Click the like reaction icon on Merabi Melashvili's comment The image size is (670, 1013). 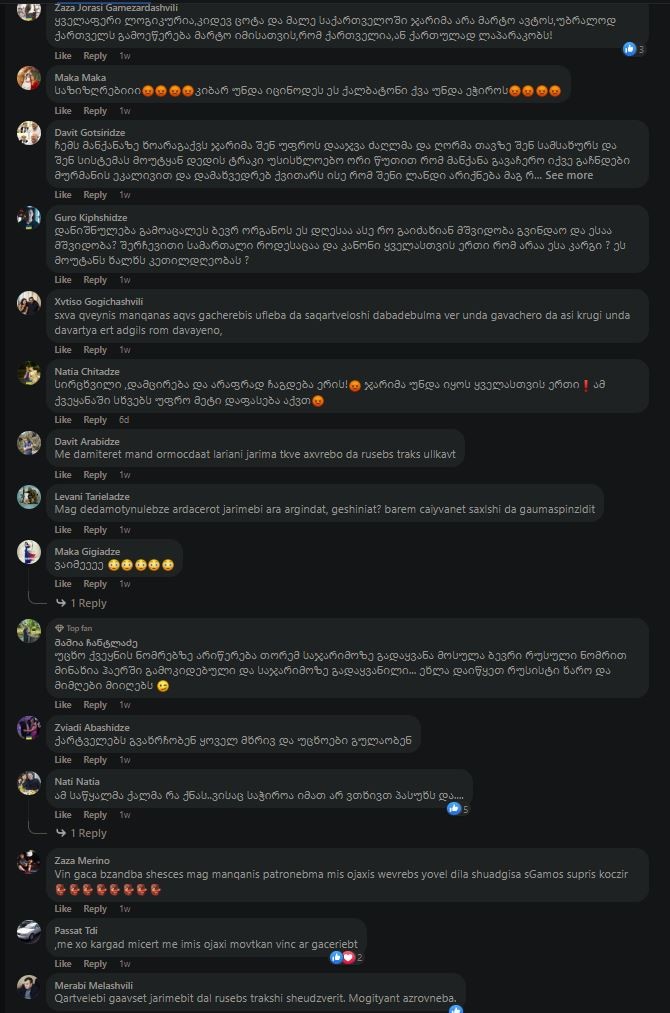tap(456, 1009)
